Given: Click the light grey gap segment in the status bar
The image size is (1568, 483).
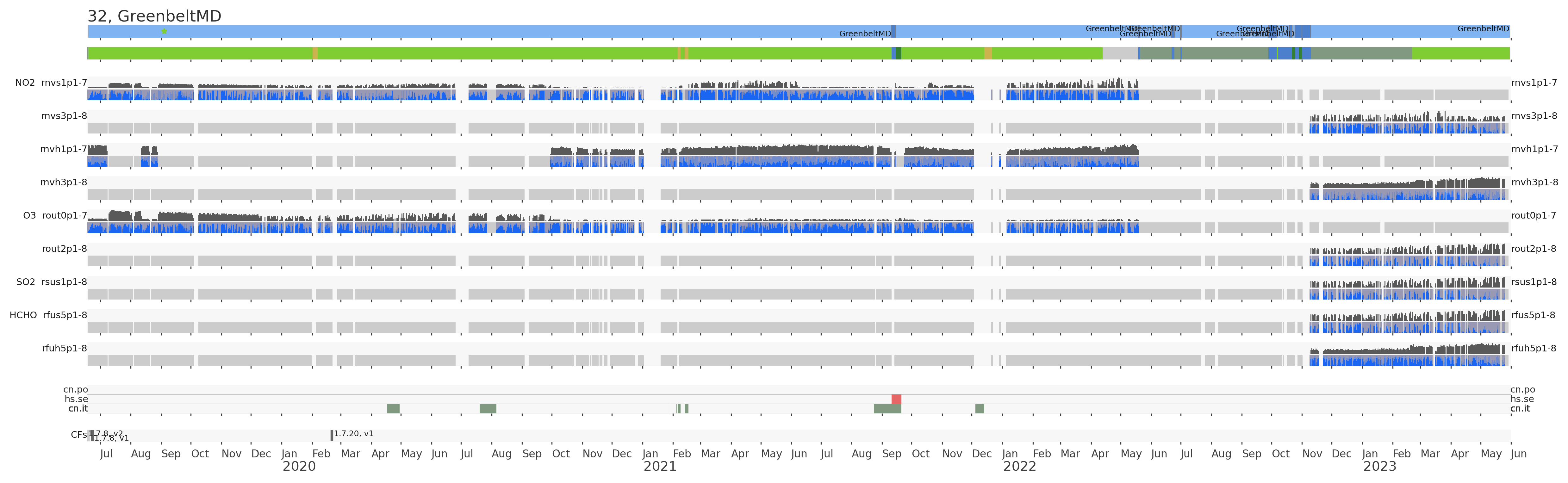Looking at the screenshot, I should tap(1119, 53).
